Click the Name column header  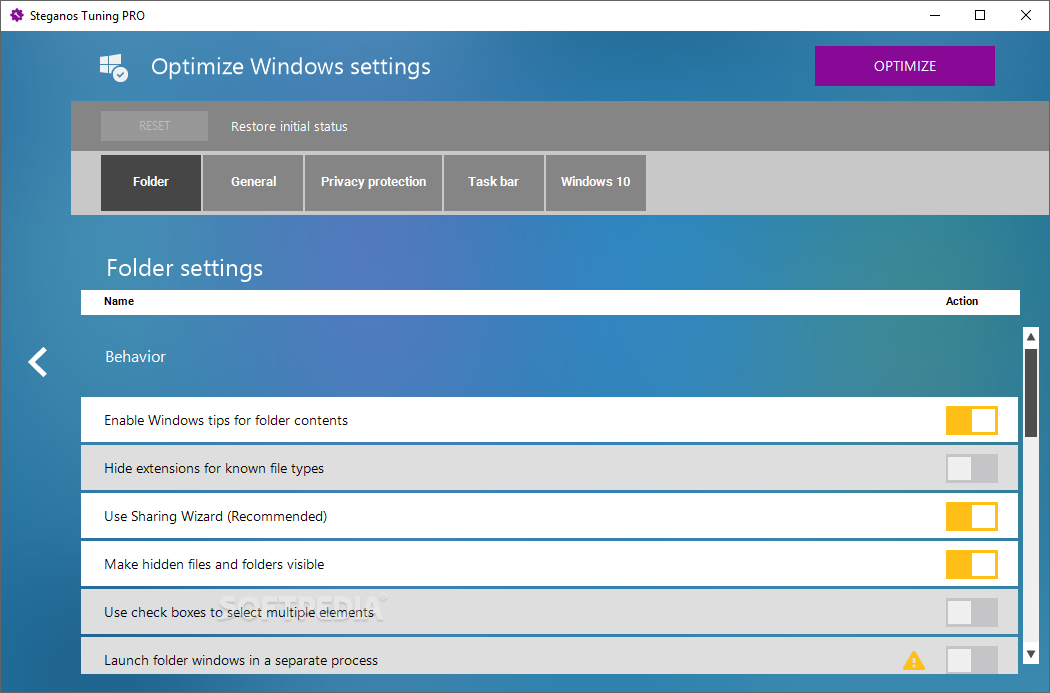click(x=119, y=301)
